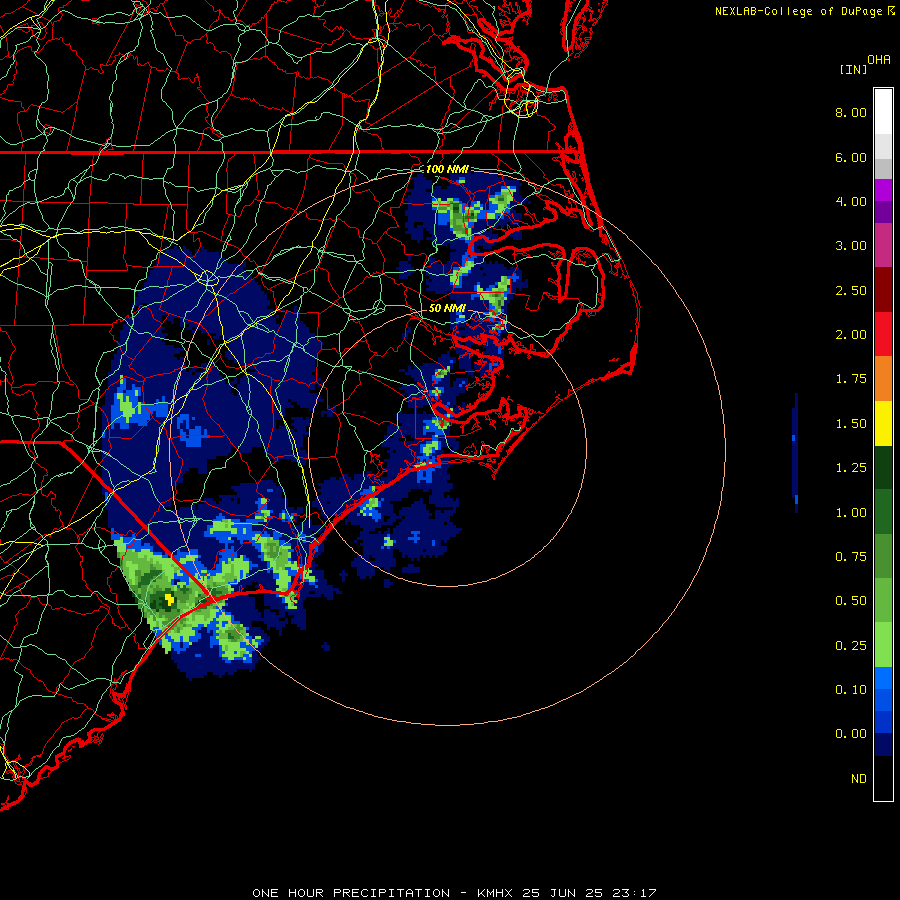The image size is (900, 900).
Task: Click the 1.75 legend value
Action: pos(851,379)
